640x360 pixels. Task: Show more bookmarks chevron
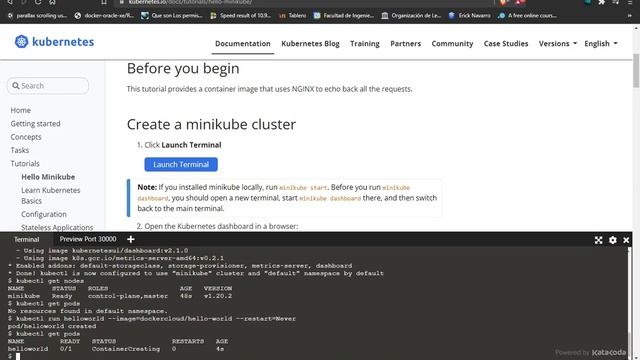click(629, 16)
